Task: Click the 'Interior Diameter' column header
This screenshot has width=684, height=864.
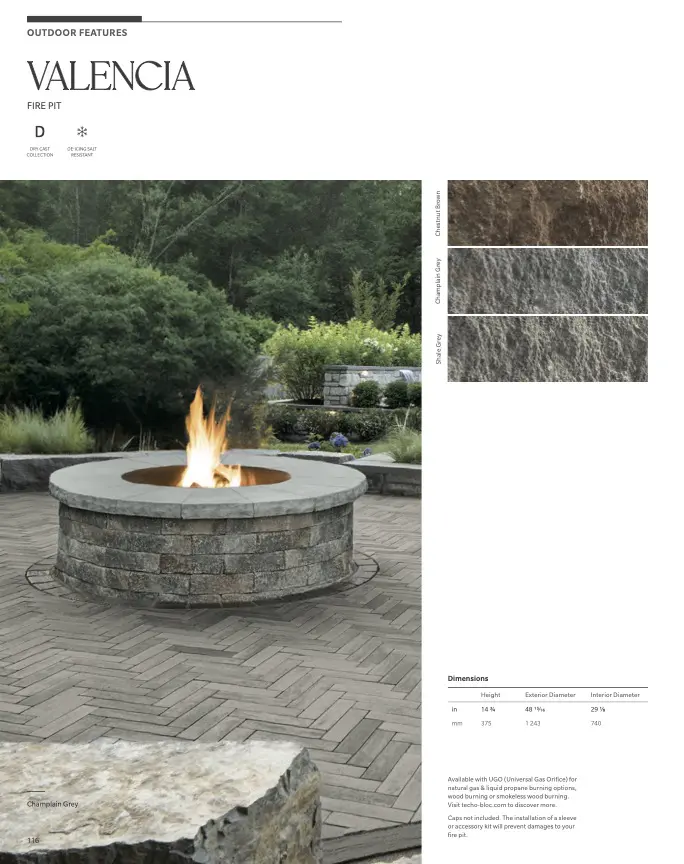Action: [x=615, y=695]
